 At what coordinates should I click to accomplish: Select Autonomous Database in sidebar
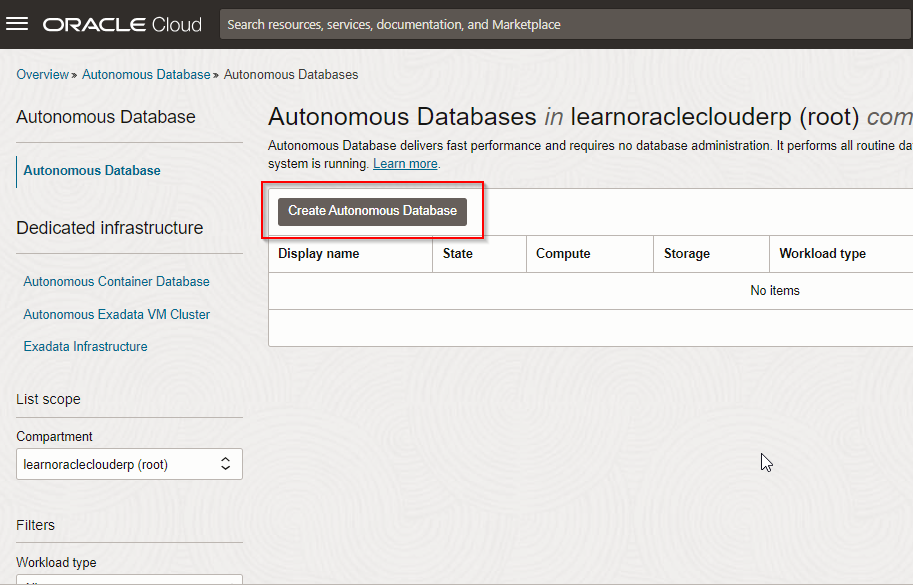(92, 171)
